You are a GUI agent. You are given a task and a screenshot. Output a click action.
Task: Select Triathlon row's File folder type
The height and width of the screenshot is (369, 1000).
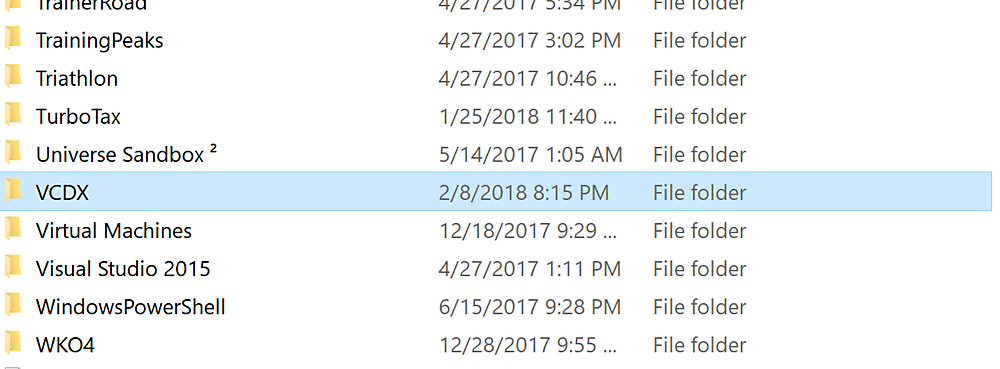[x=700, y=78]
